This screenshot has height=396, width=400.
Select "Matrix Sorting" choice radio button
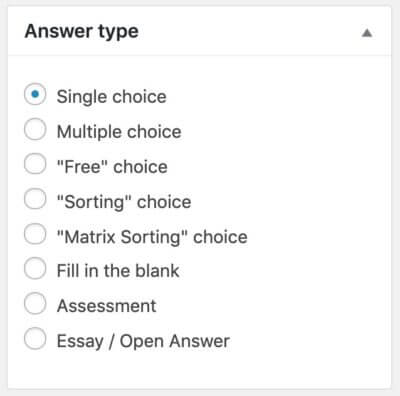[x=35, y=234]
